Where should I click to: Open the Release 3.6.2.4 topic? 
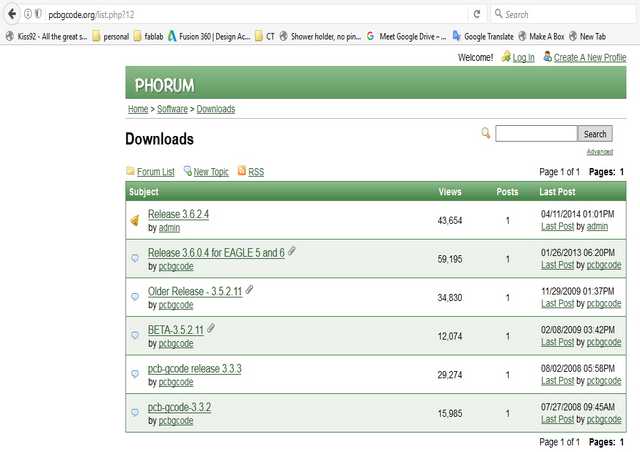[x=178, y=214]
